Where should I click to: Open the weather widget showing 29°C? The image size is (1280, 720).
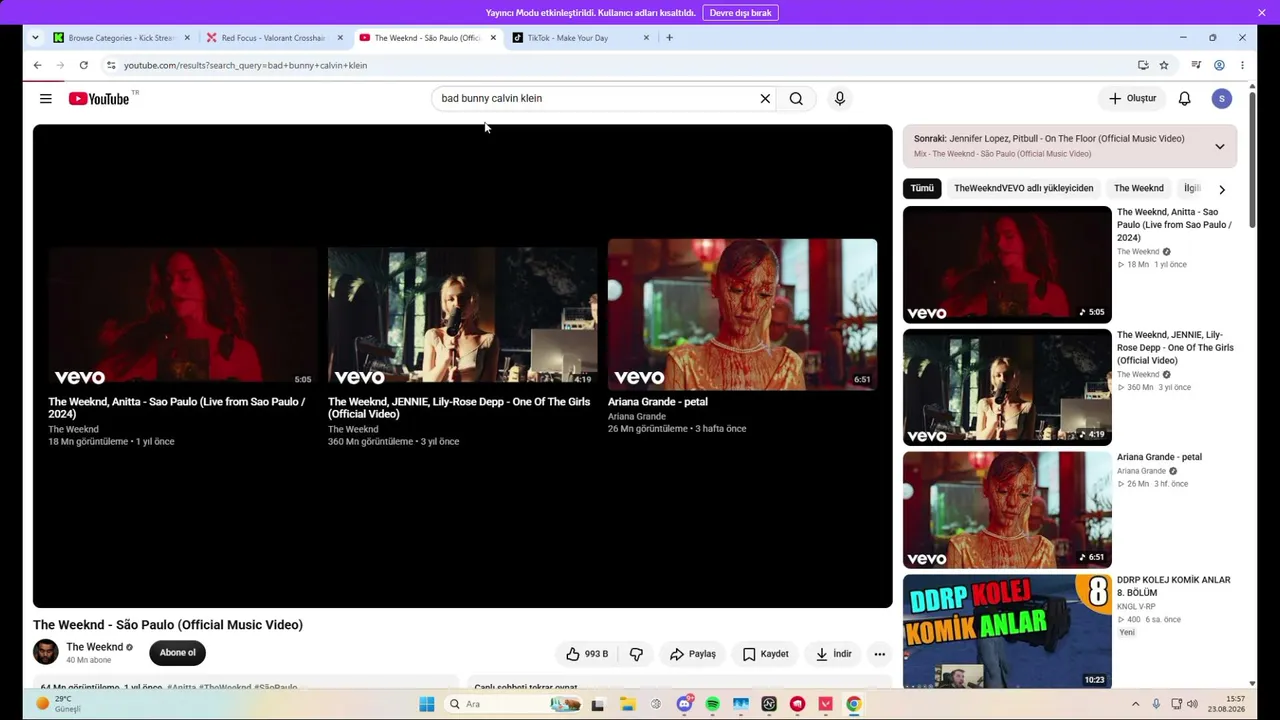point(60,704)
